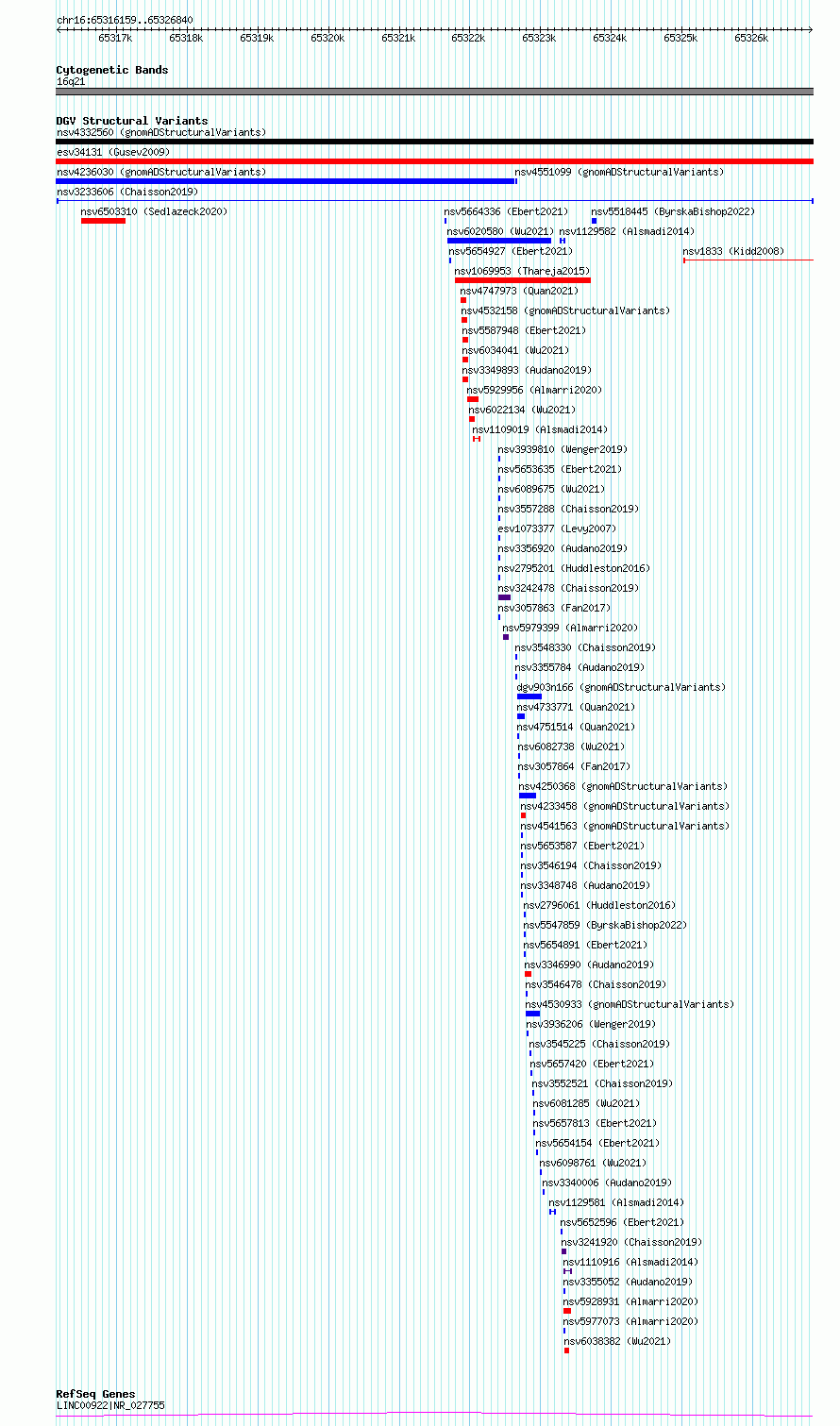Image resolution: width=840 pixels, height=1426 pixels.
Task: Click the nsv5929956 red feature glyph
Action: click(473, 399)
